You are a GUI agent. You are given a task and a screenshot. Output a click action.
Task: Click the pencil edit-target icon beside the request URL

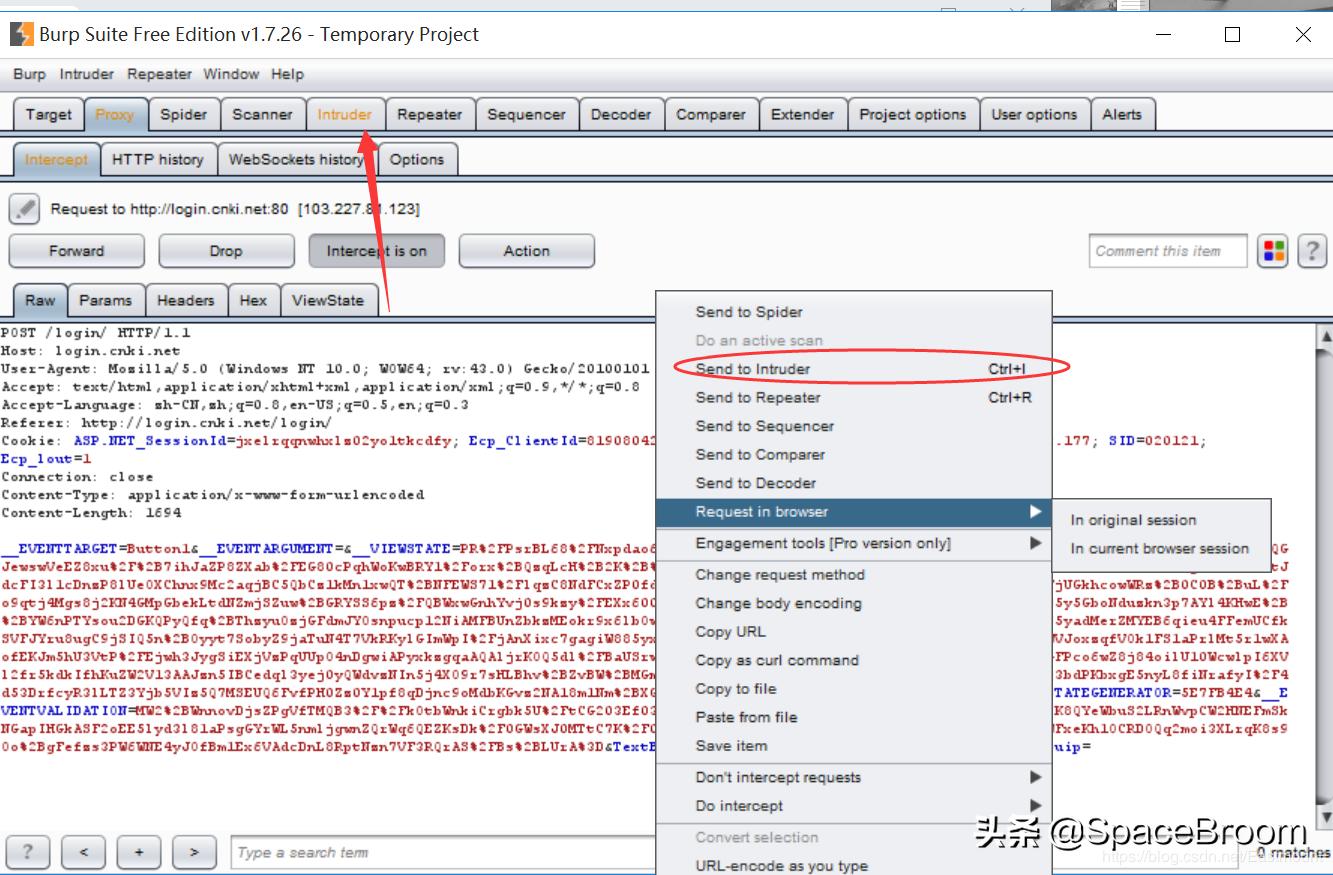tap(24, 209)
